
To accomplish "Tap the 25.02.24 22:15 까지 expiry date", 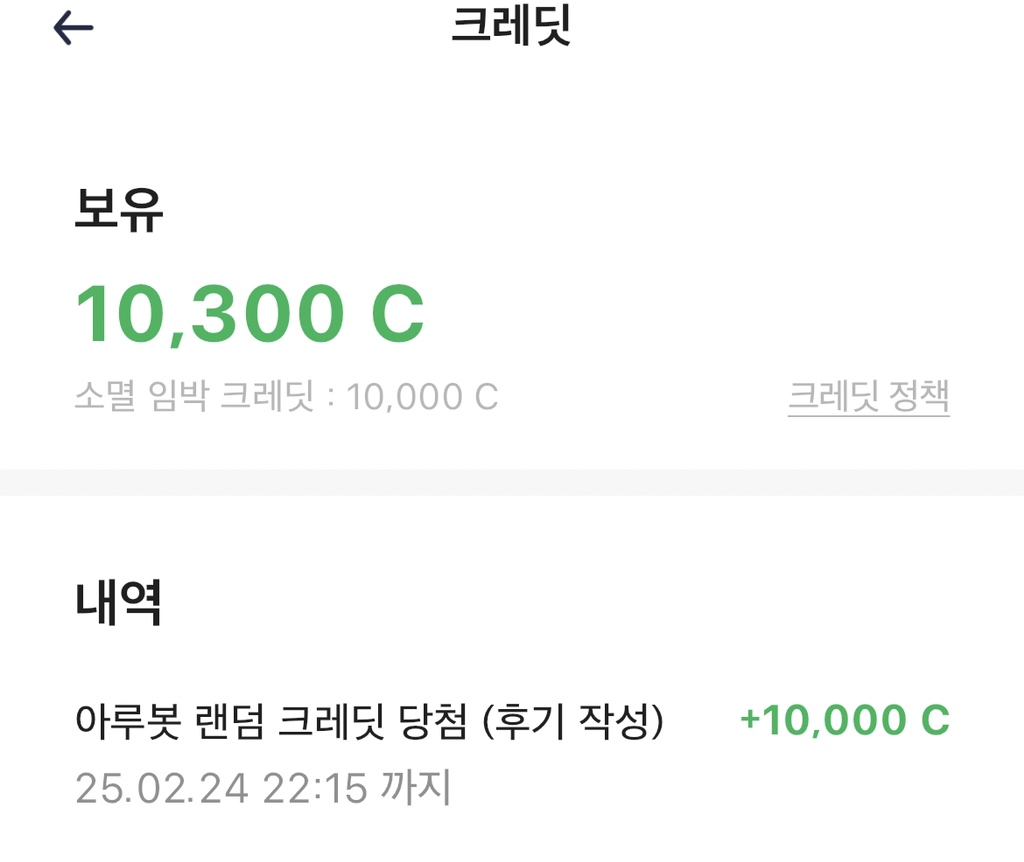I will [x=264, y=788].
